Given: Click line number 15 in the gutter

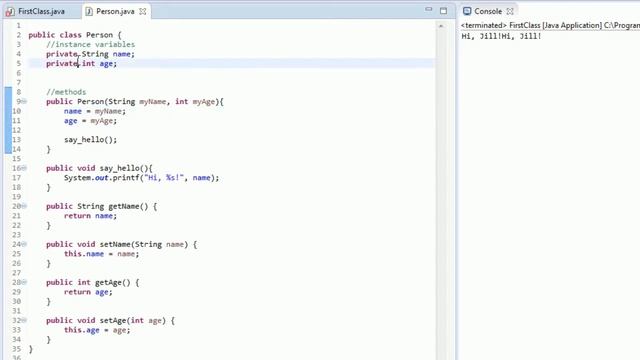Looking at the screenshot, I should [x=16, y=158].
